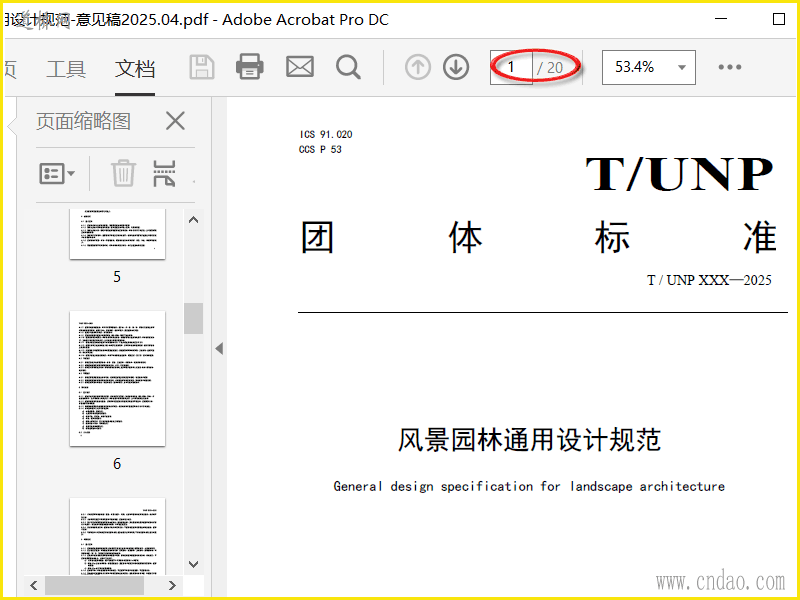This screenshot has width=800, height=600.
Task: Select page 5 thumbnail
Action: tap(117, 234)
